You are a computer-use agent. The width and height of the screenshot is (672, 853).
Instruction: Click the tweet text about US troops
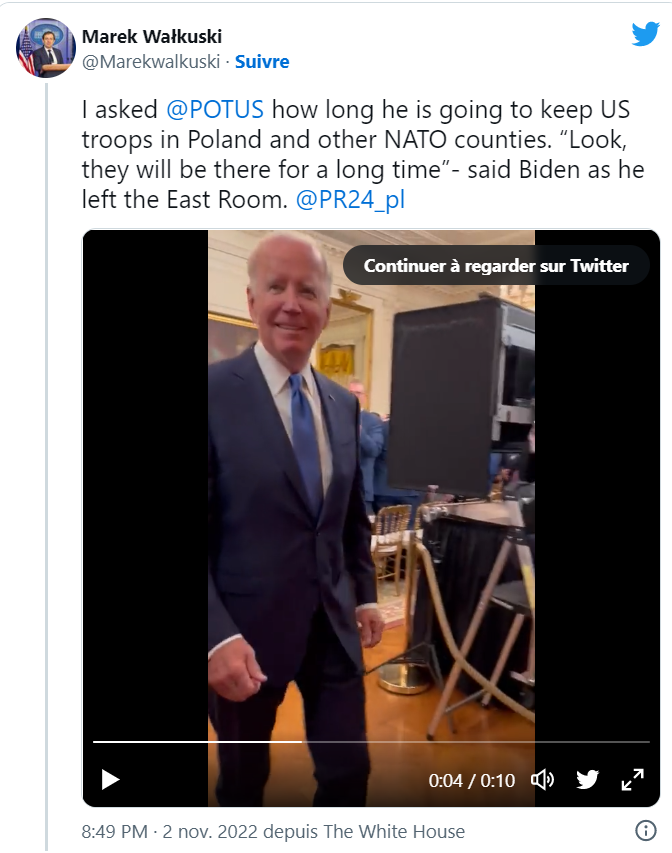(362, 155)
